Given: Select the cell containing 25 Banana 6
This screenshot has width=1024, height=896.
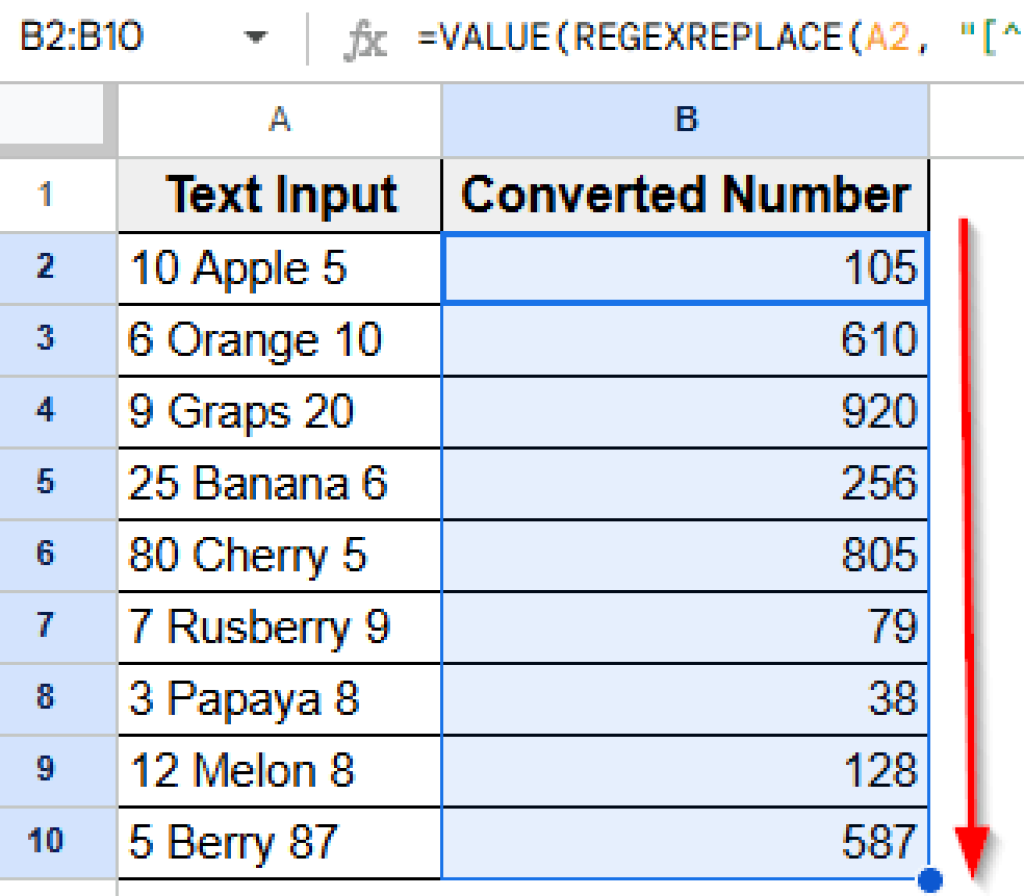Looking at the screenshot, I should click(278, 483).
